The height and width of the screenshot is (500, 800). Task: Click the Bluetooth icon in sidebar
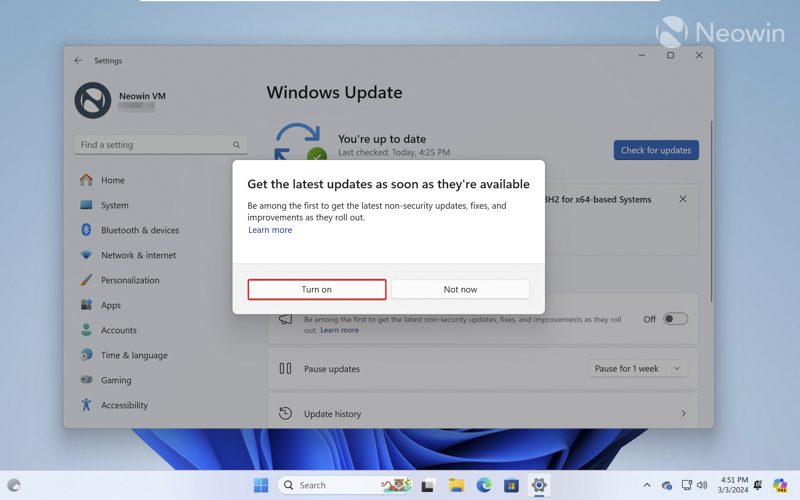86,230
